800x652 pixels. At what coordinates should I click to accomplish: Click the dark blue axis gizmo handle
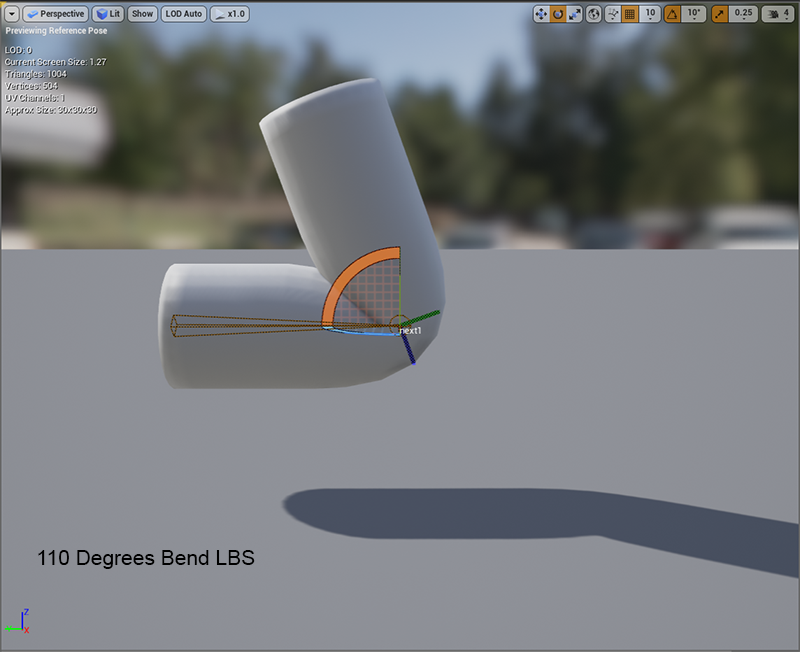pos(408,348)
